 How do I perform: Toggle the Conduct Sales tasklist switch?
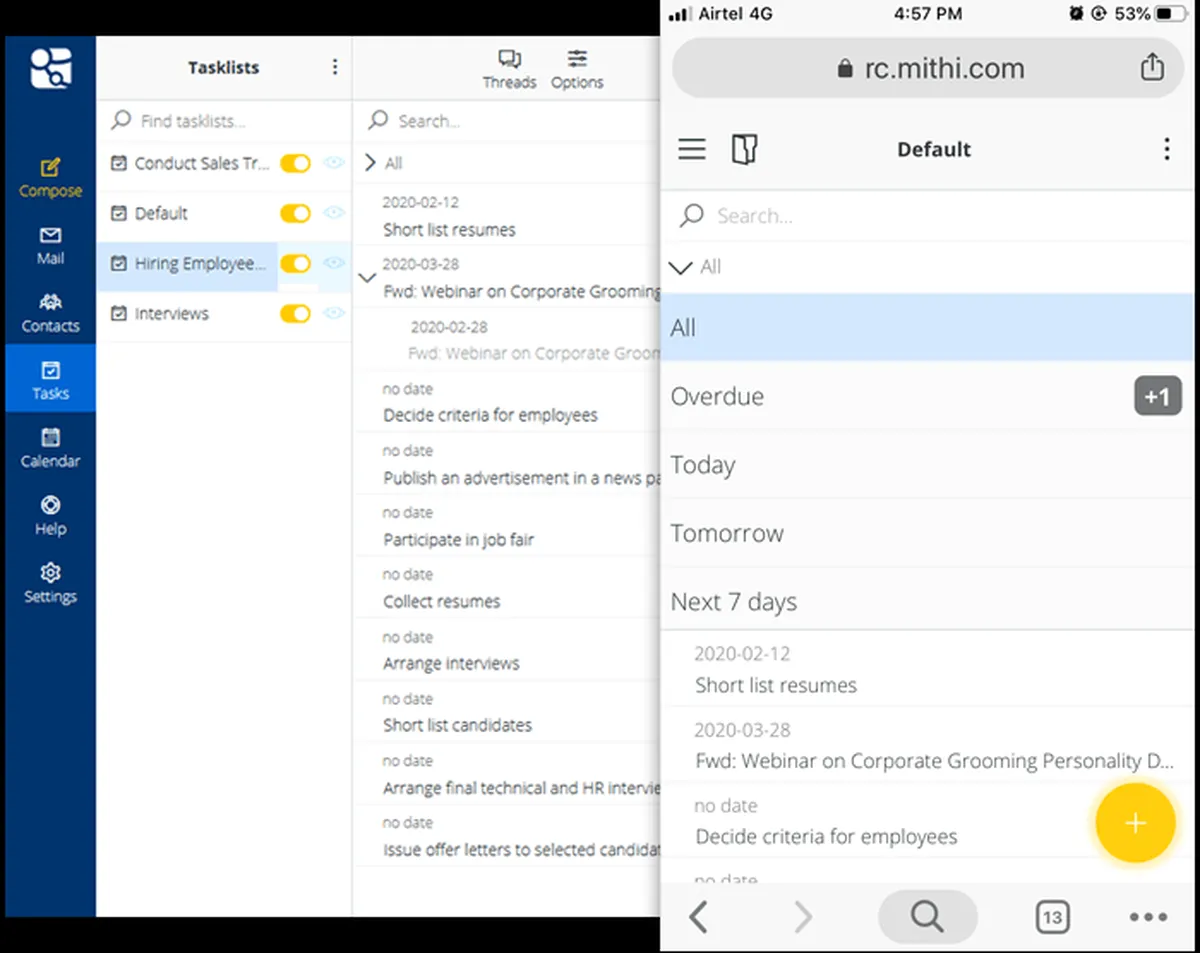point(295,163)
